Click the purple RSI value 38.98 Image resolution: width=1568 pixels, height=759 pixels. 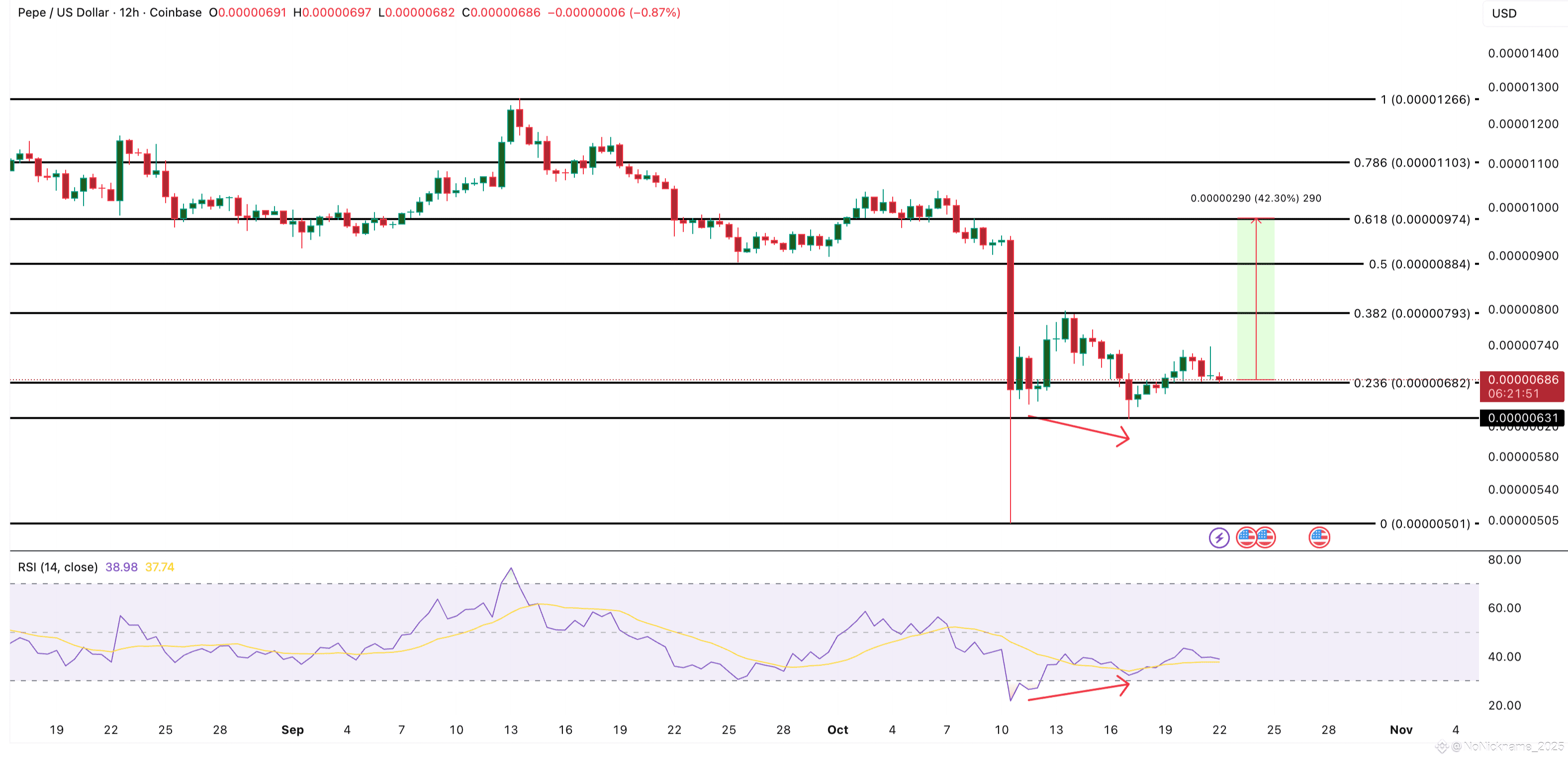[x=121, y=567]
